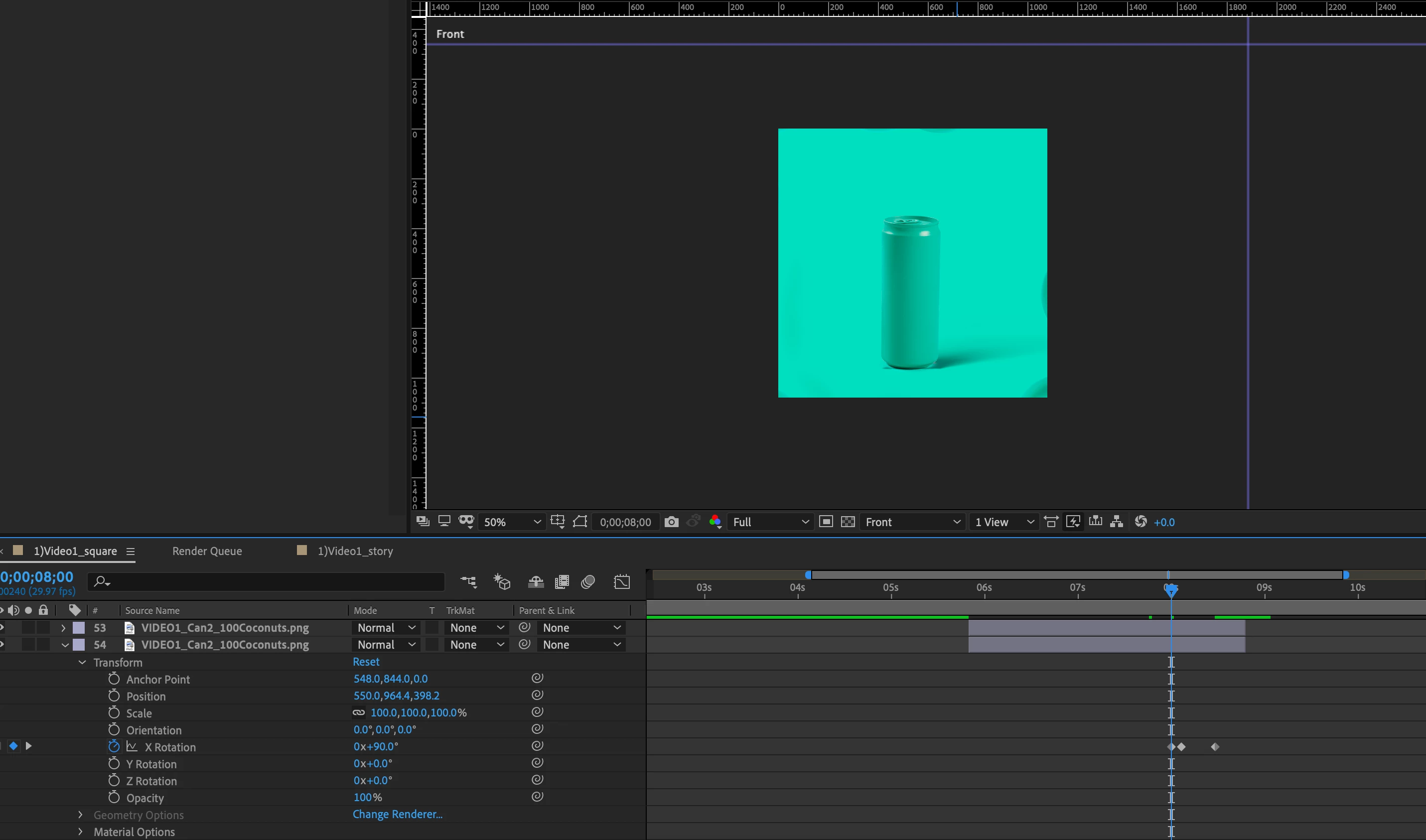Click the Transform Reset link
1426x840 pixels.
[x=366, y=662]
